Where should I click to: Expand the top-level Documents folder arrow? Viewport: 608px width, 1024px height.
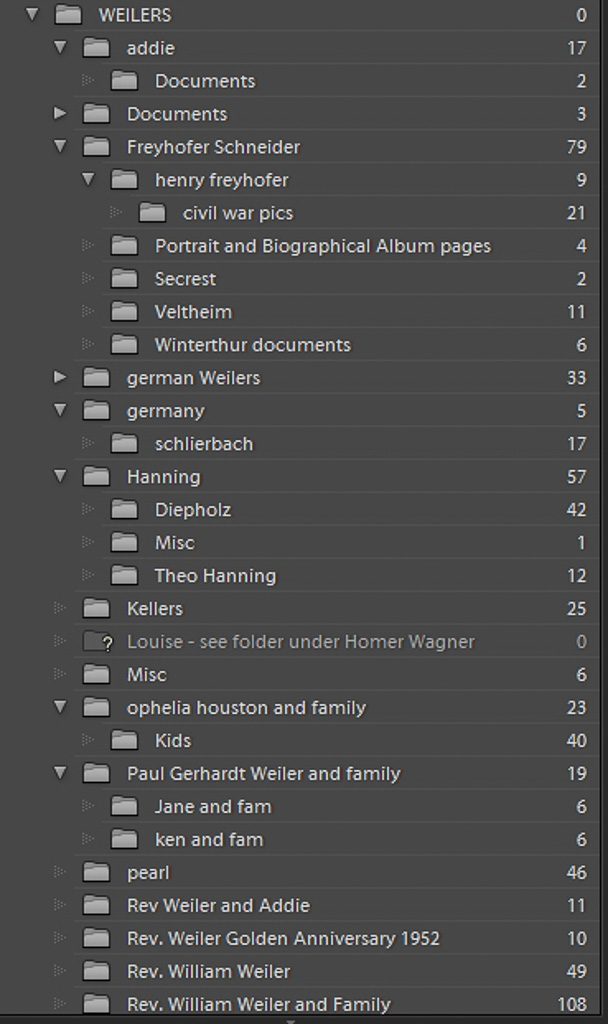(60, 114)
